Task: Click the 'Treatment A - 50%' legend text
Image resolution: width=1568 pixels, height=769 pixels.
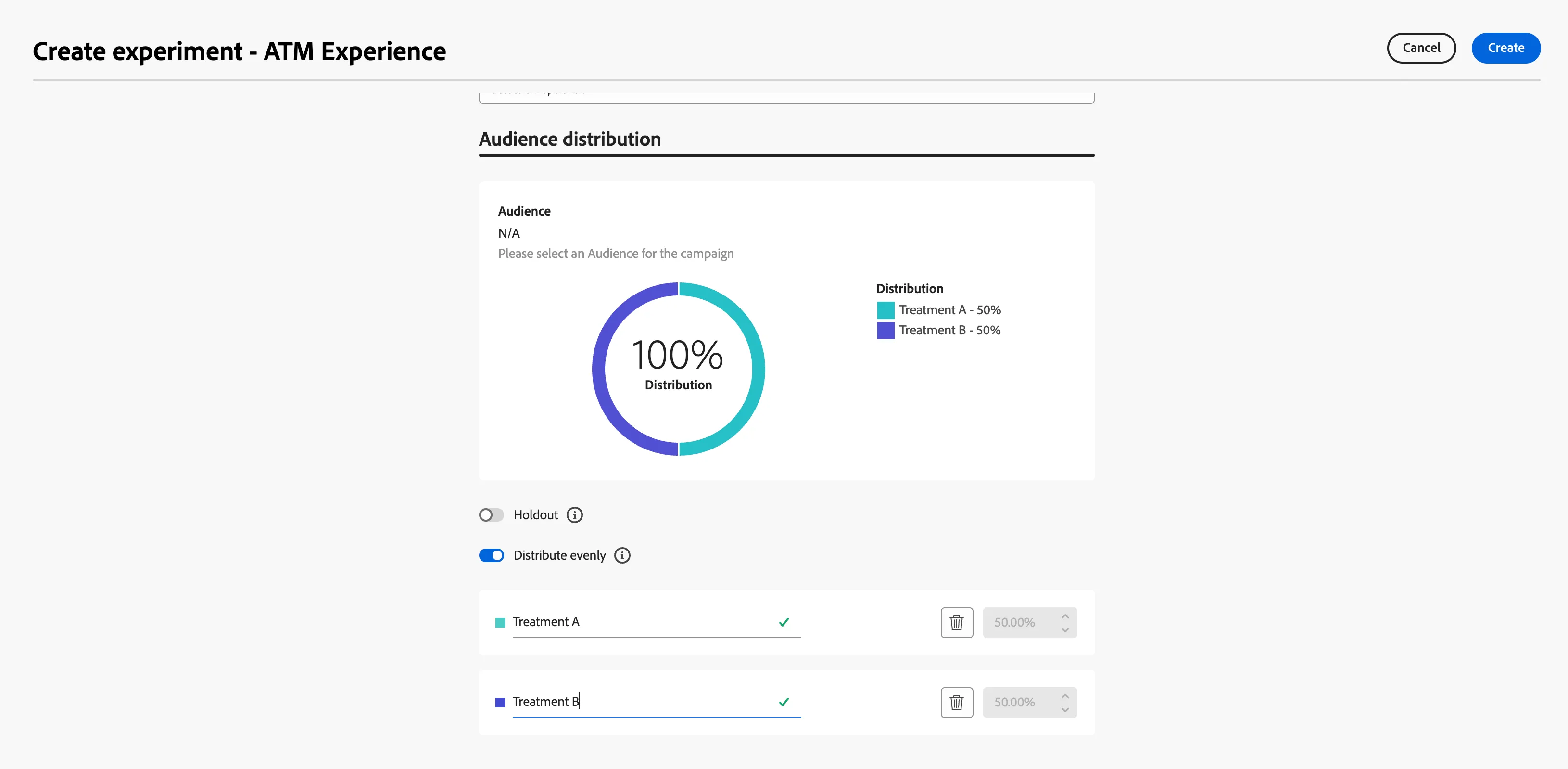Action: point(949,310)
